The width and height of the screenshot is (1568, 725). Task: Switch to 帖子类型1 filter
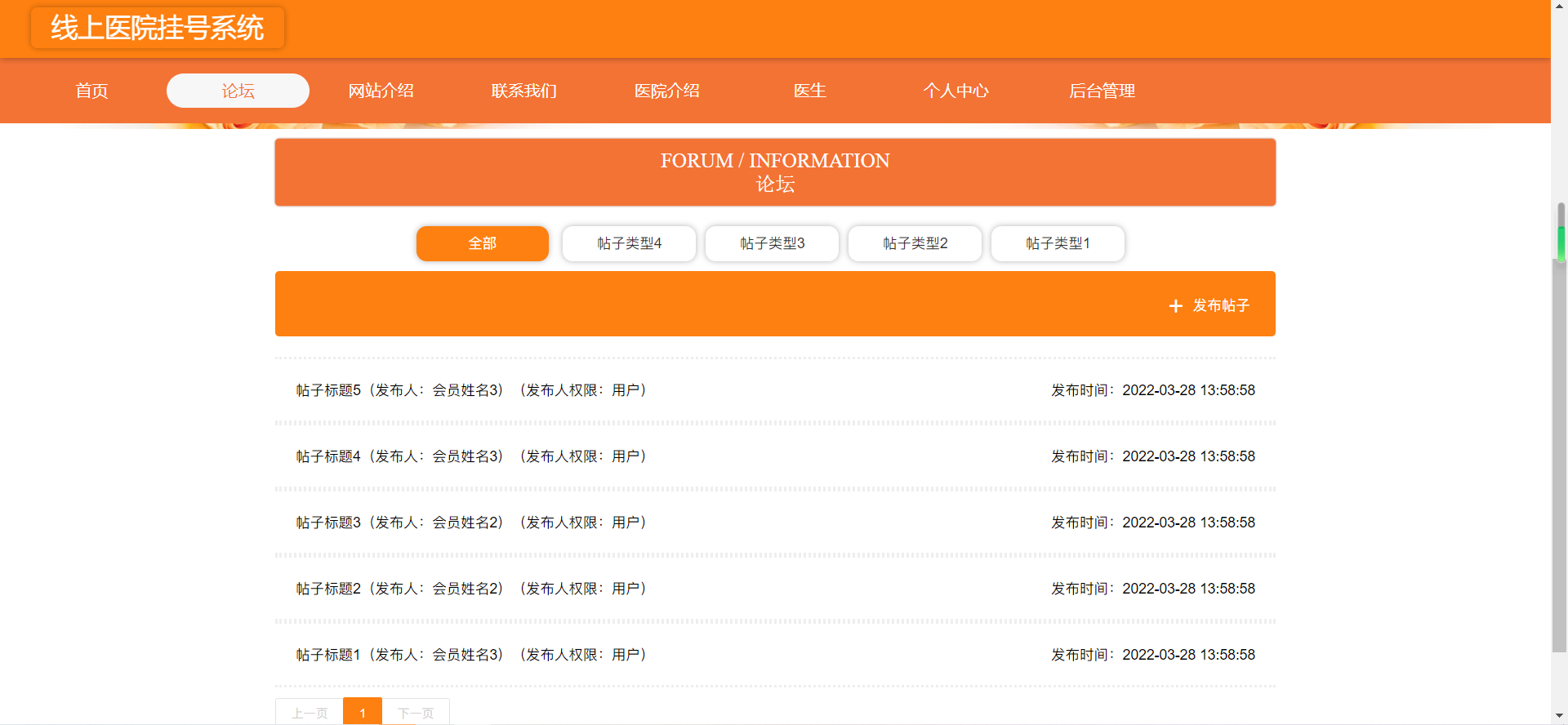(1058, 243)
